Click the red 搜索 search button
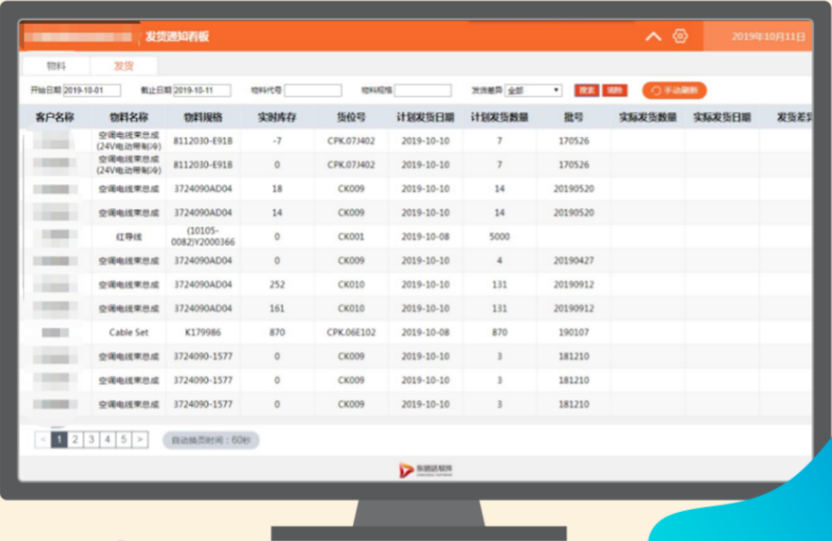 (587, 91)
